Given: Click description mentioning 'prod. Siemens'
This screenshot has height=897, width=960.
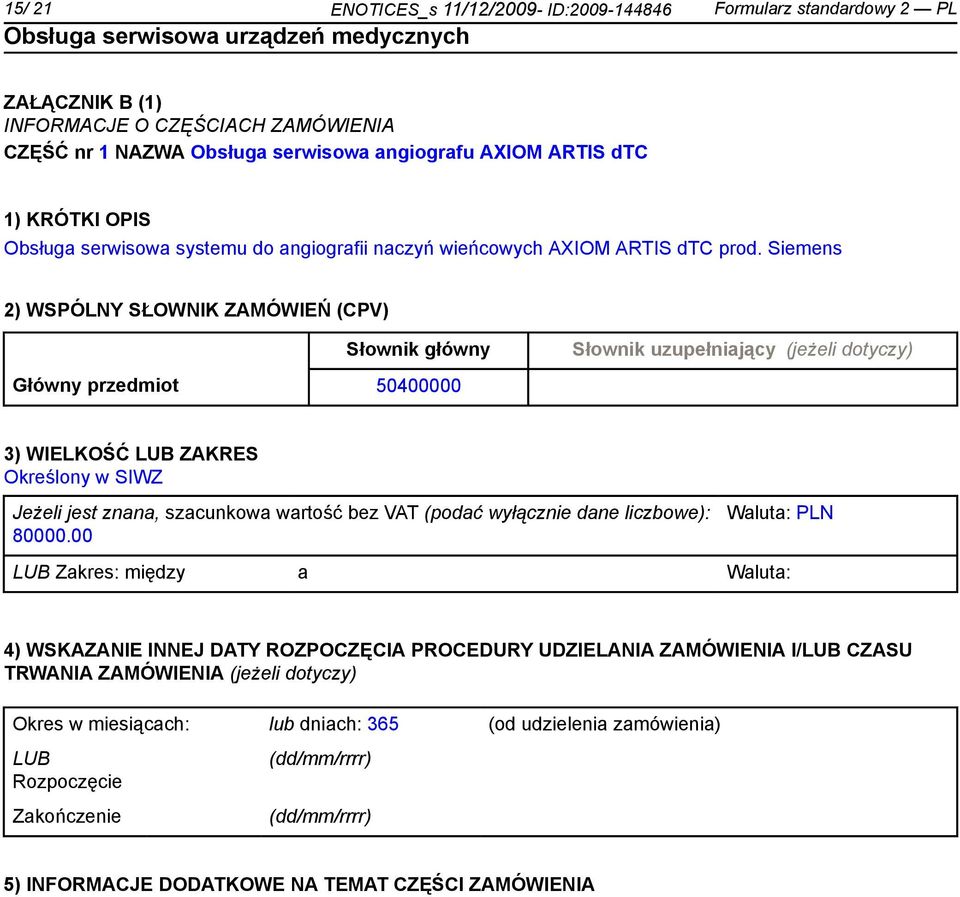Looking at the screenshot, I should coord(422,248).
